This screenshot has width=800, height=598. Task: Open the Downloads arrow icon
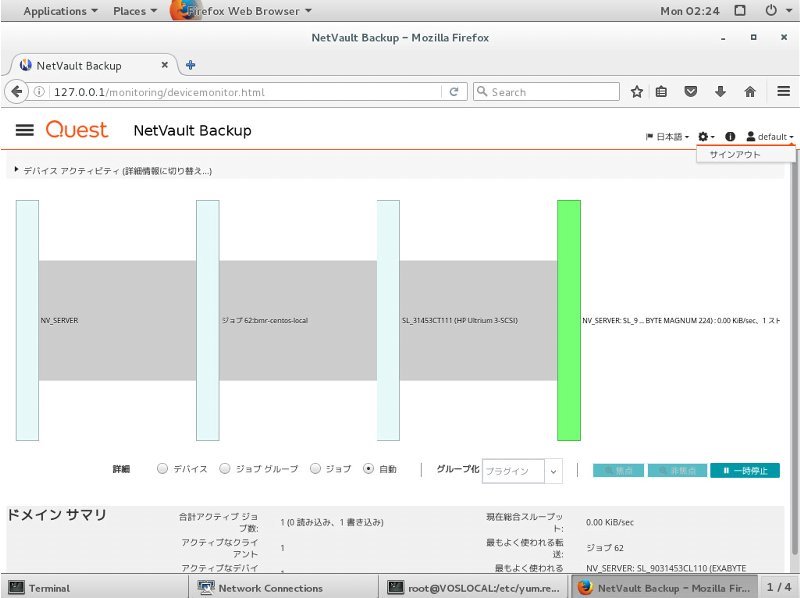720,92
